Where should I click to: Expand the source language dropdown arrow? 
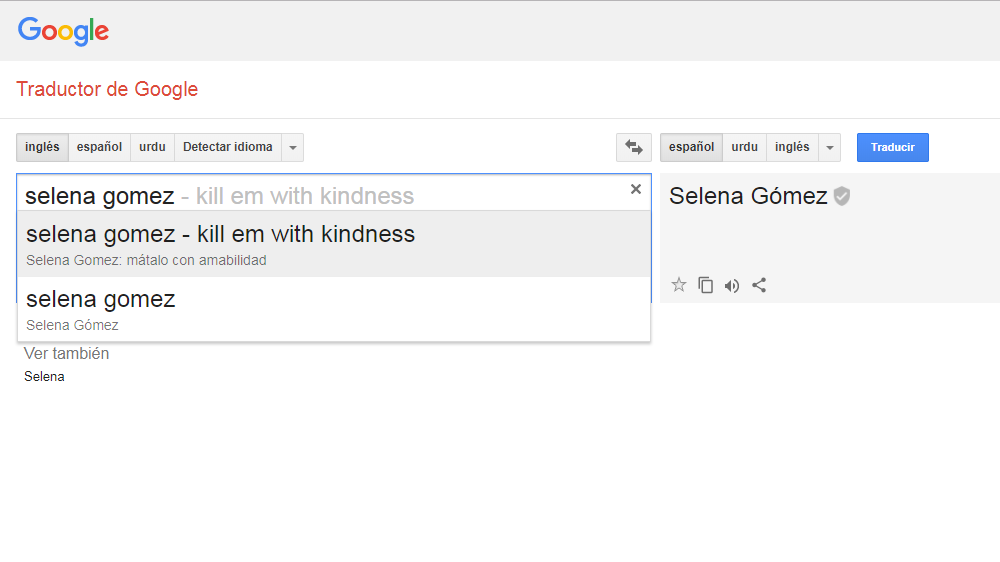coord(293,147)
